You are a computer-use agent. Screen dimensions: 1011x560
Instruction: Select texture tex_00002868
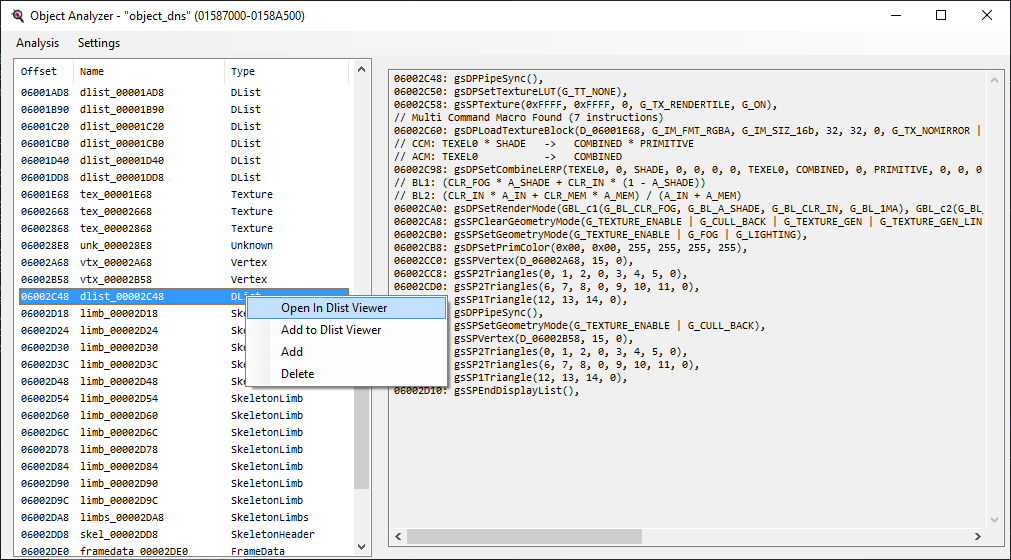pyautogui.click(x=184, y=229)
